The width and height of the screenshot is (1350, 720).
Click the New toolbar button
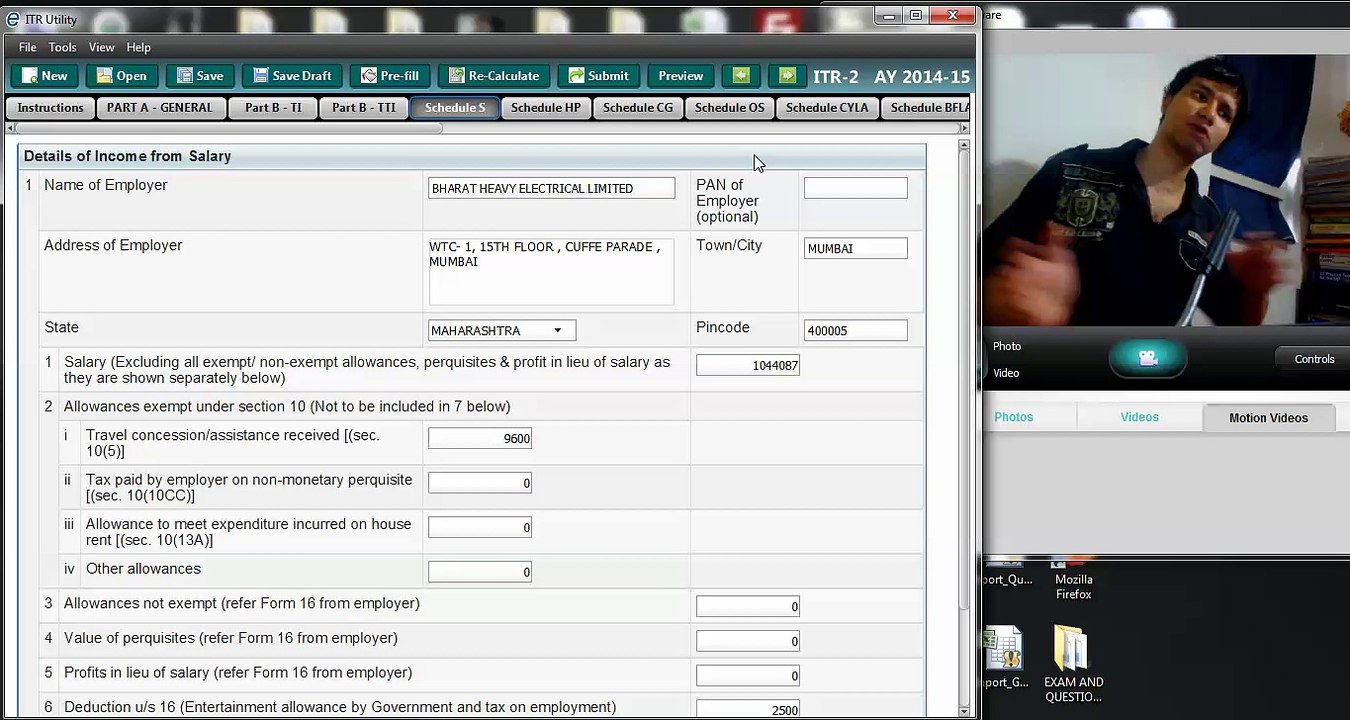tap(45, 76)
